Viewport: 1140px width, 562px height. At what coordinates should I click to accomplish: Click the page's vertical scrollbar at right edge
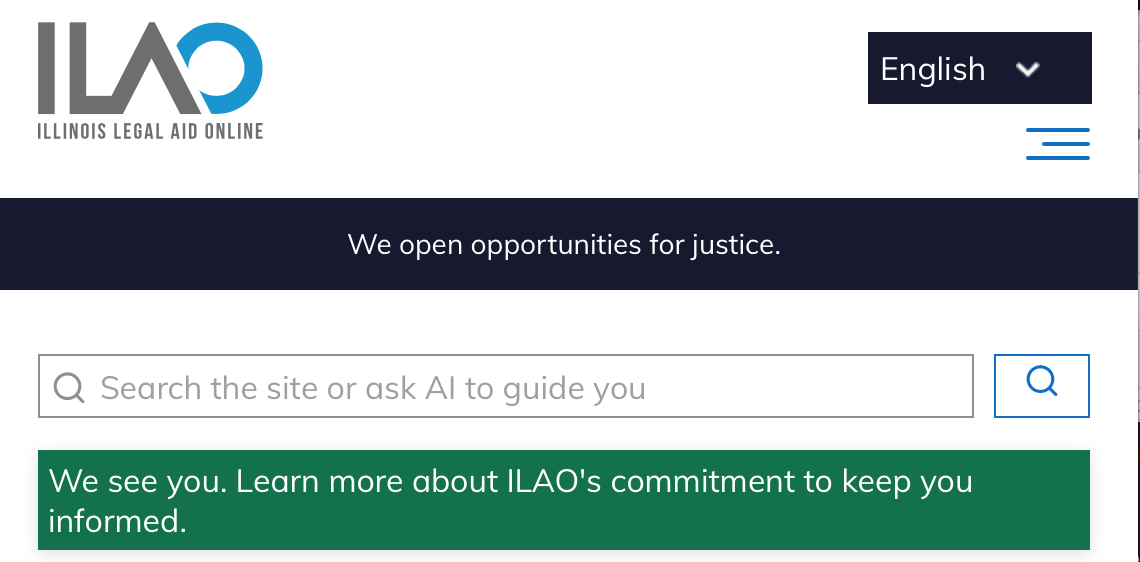coord(1139,281)
